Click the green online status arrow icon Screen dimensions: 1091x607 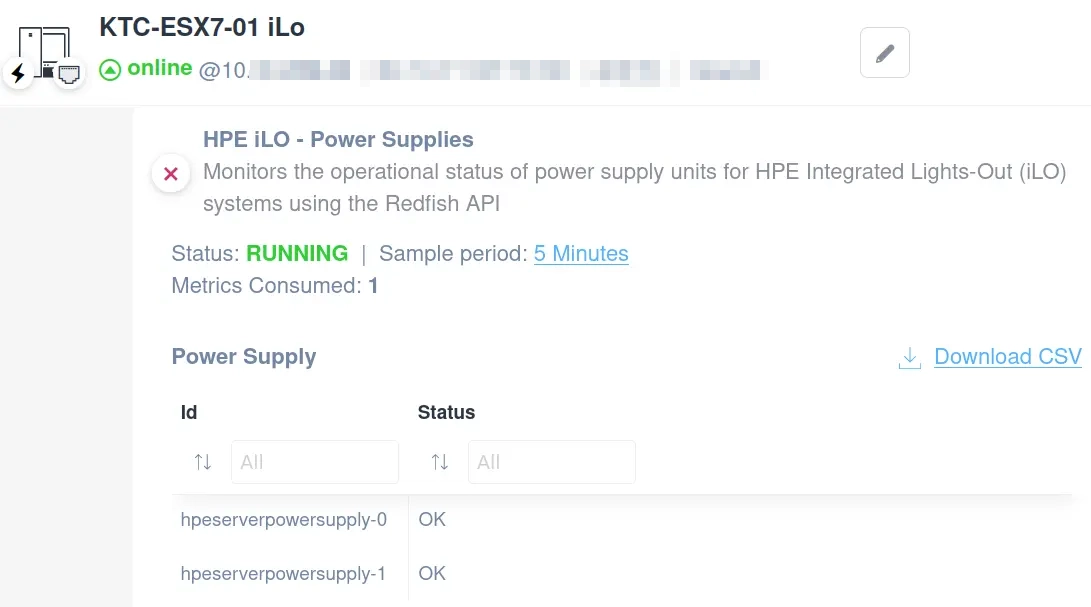coord(108,70)
